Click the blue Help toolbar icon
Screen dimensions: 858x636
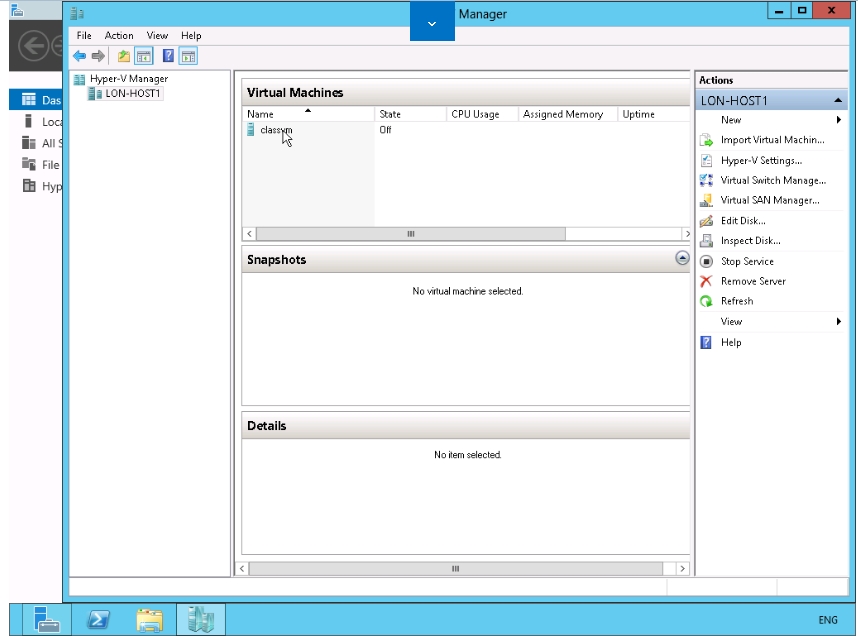point(168,56)
